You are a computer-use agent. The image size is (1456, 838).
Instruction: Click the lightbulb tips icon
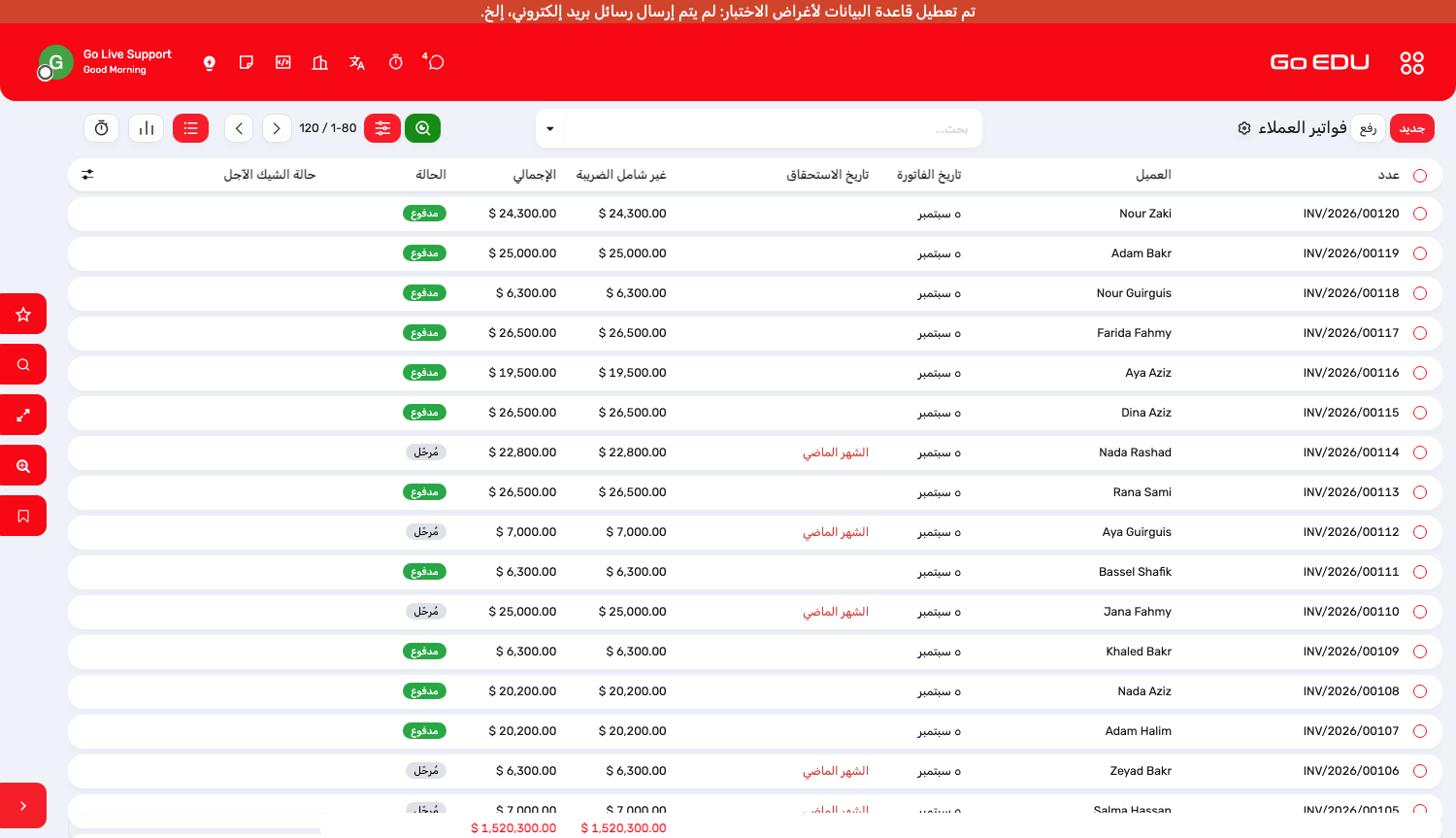209,62
